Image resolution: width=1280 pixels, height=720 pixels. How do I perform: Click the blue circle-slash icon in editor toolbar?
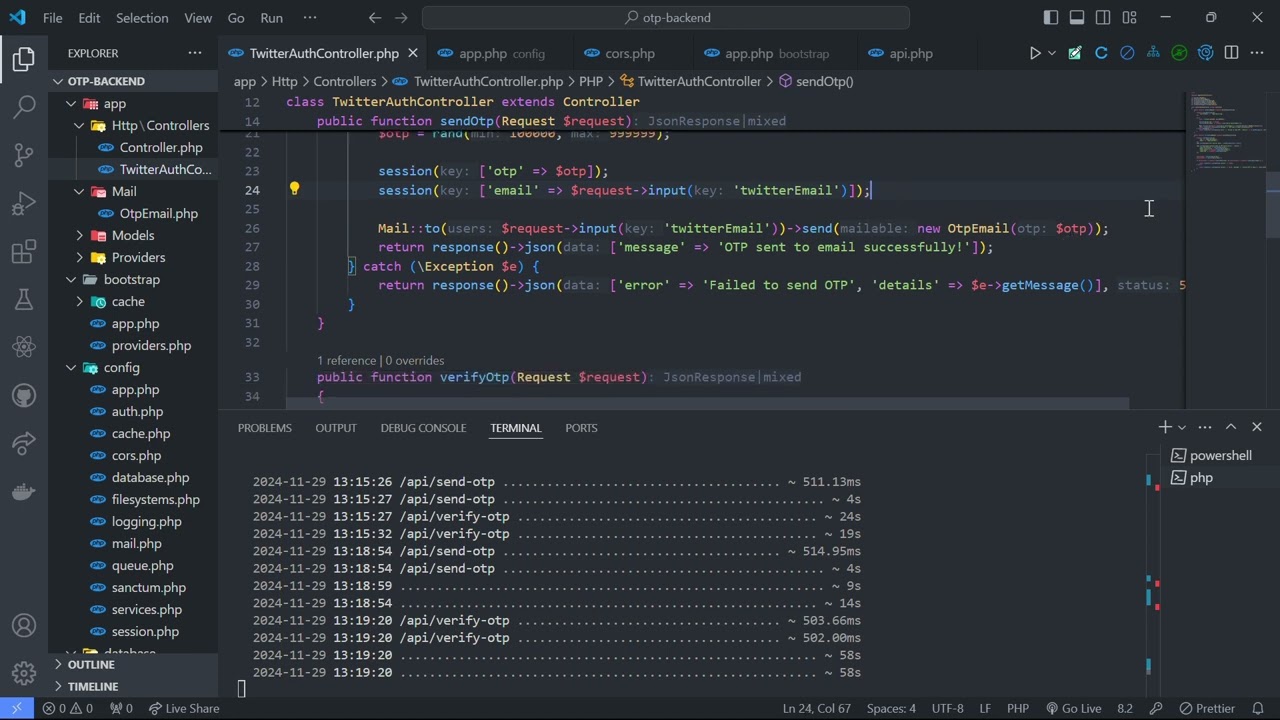coord(1127,53)
